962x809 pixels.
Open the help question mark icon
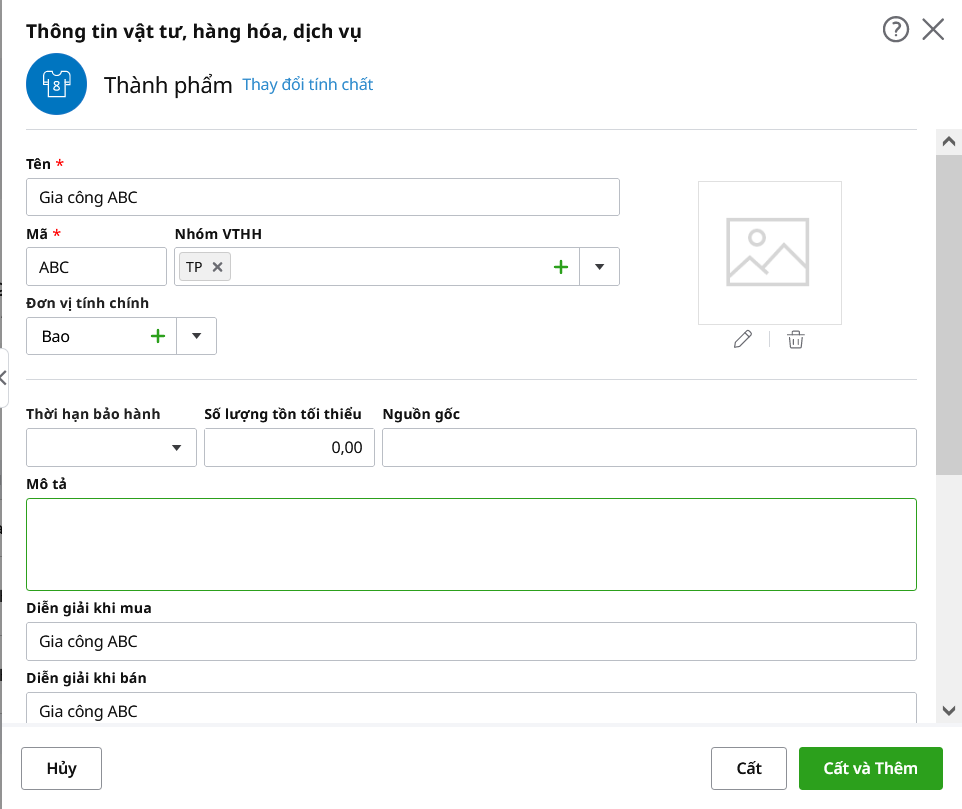click(x=895, y=30)
